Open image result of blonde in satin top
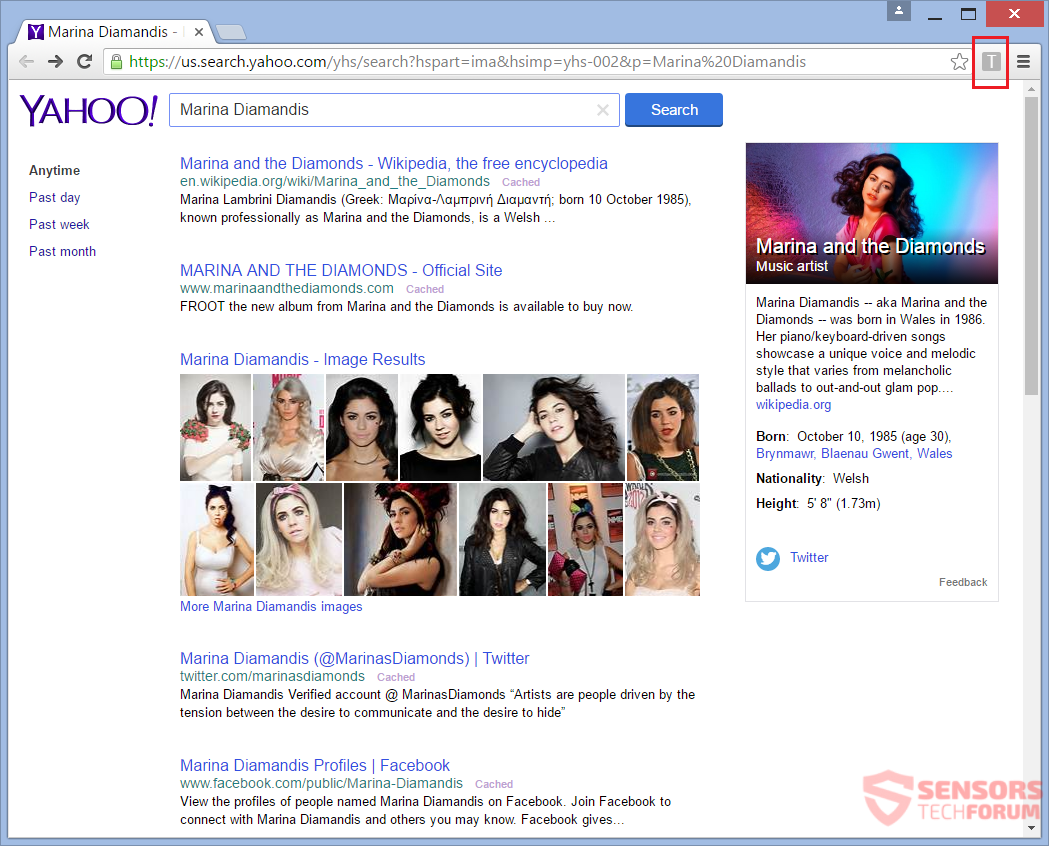 289,427
